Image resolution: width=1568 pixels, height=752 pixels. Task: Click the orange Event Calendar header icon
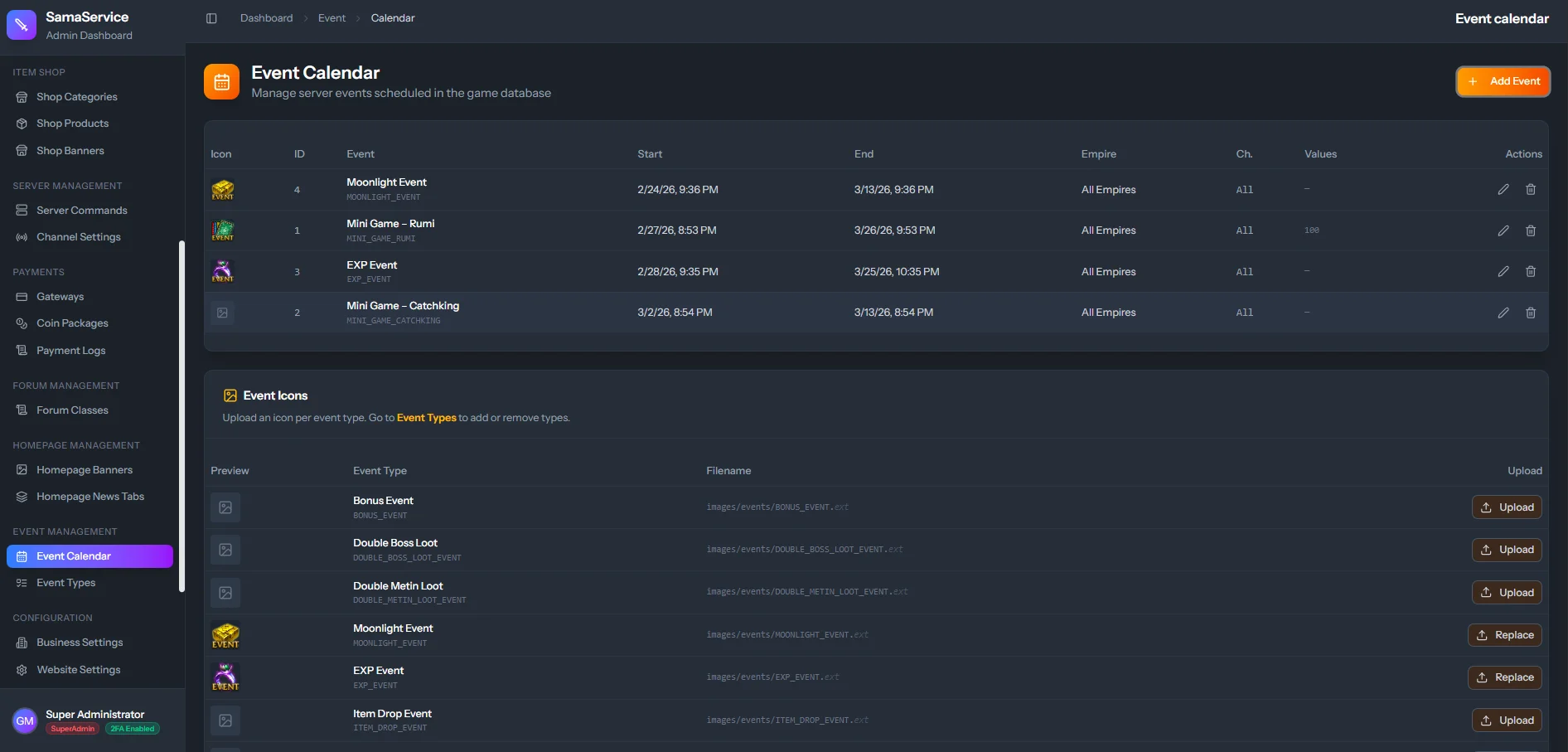(221, 81)
